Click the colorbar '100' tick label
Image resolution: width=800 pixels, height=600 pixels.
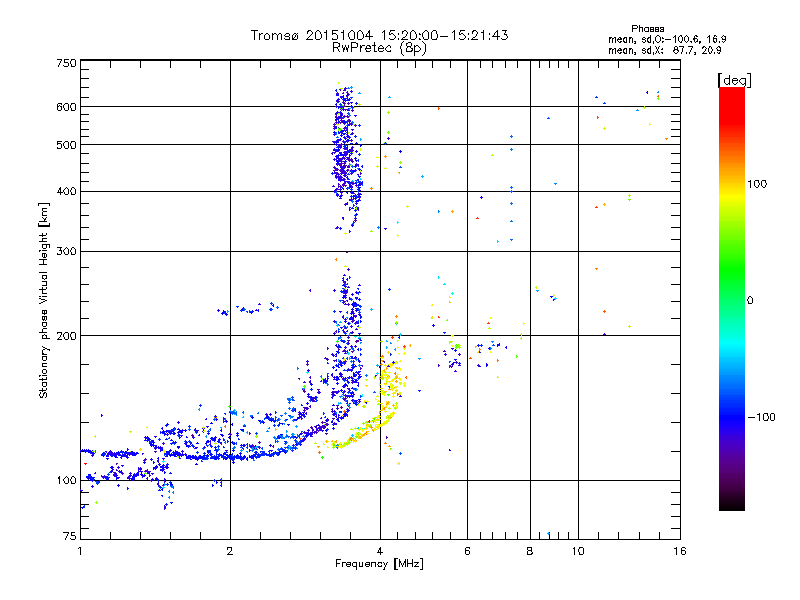(757, 184)
